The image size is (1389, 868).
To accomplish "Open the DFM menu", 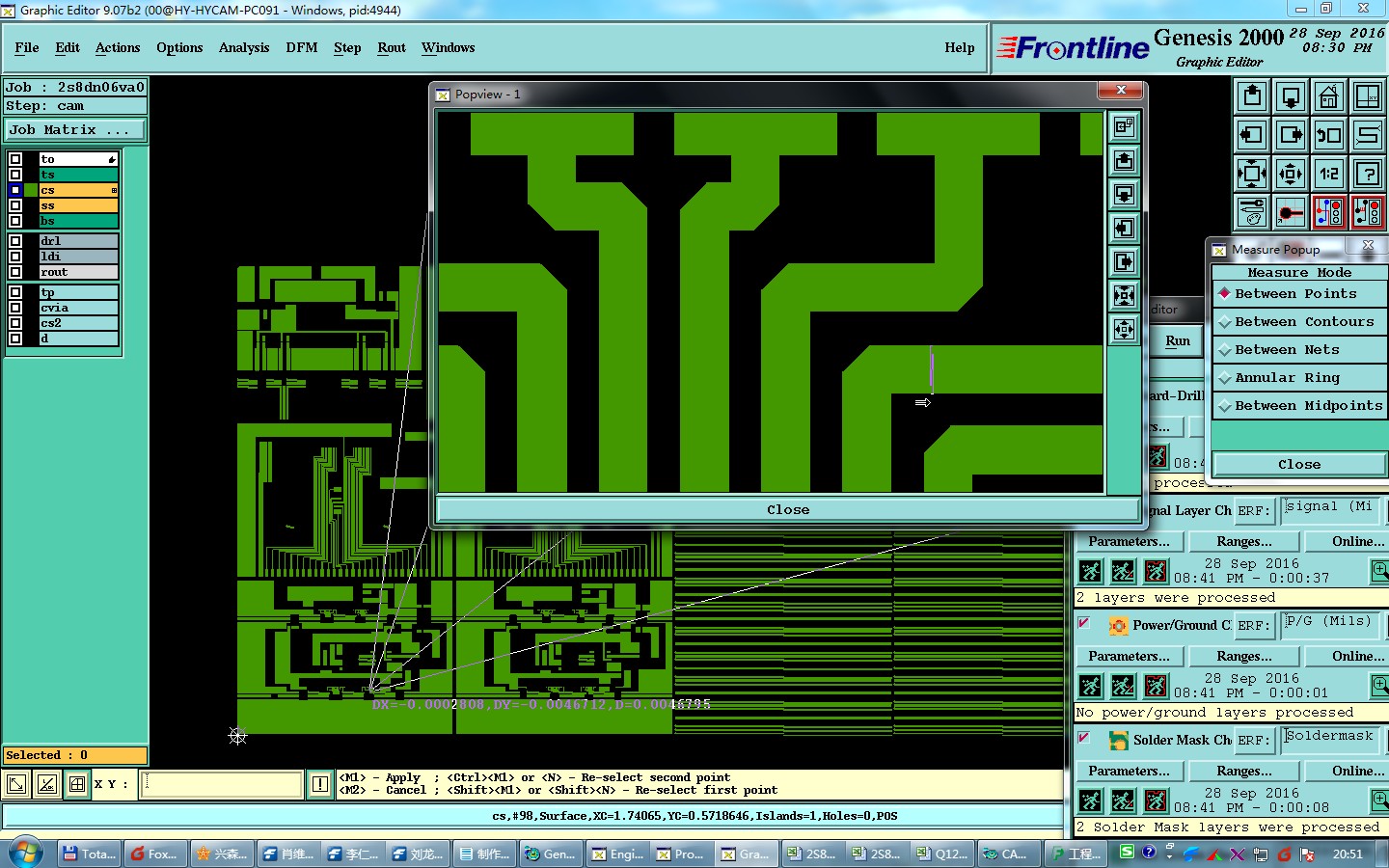I will point(302,47).
